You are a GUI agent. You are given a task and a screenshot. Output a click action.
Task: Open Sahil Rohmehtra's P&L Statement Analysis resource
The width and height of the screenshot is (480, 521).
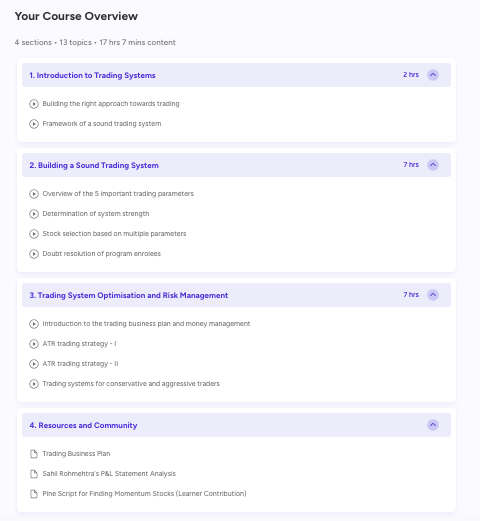point(109,474)
